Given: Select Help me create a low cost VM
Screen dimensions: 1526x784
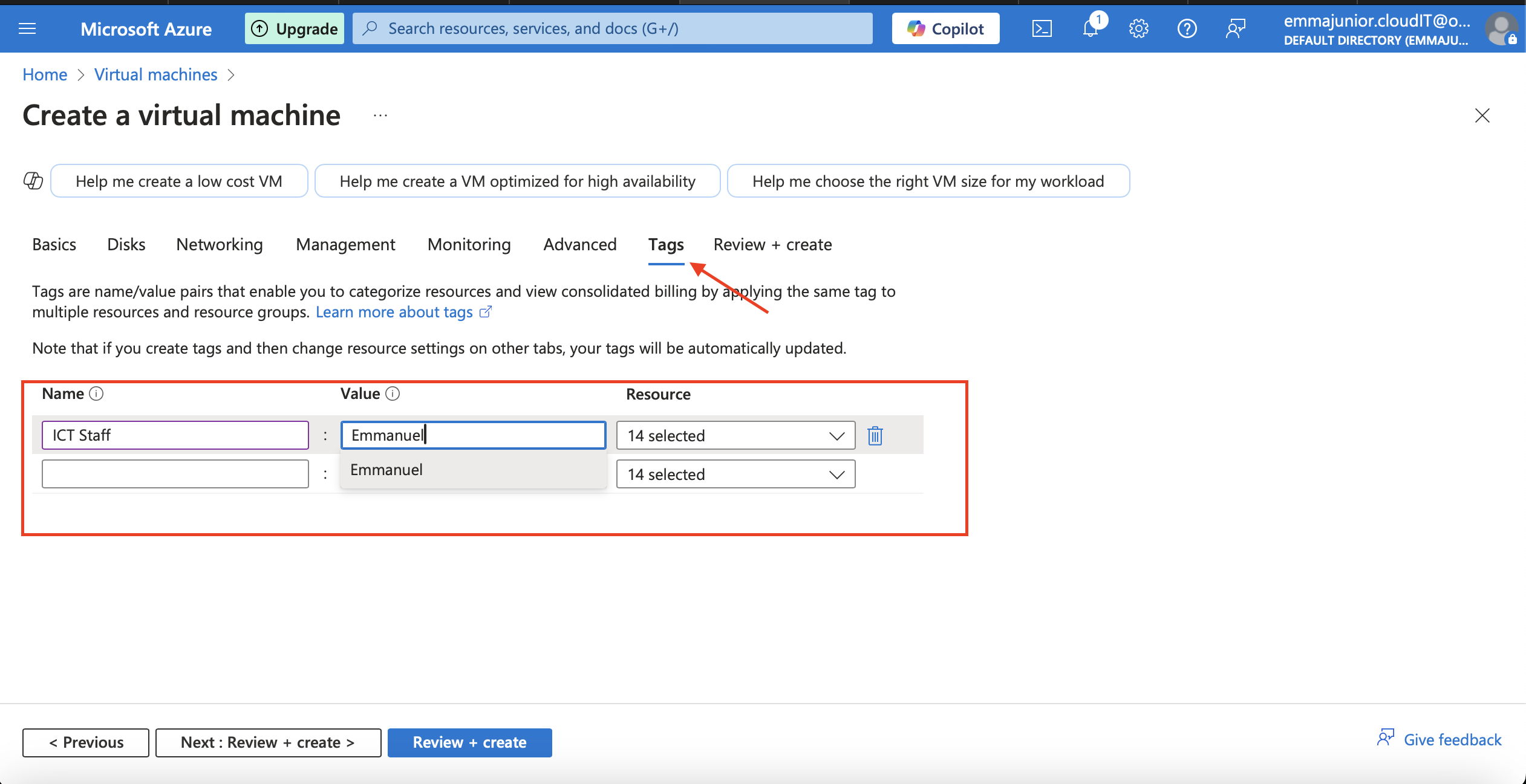Looking at the screenshot, I should [179, 181].
